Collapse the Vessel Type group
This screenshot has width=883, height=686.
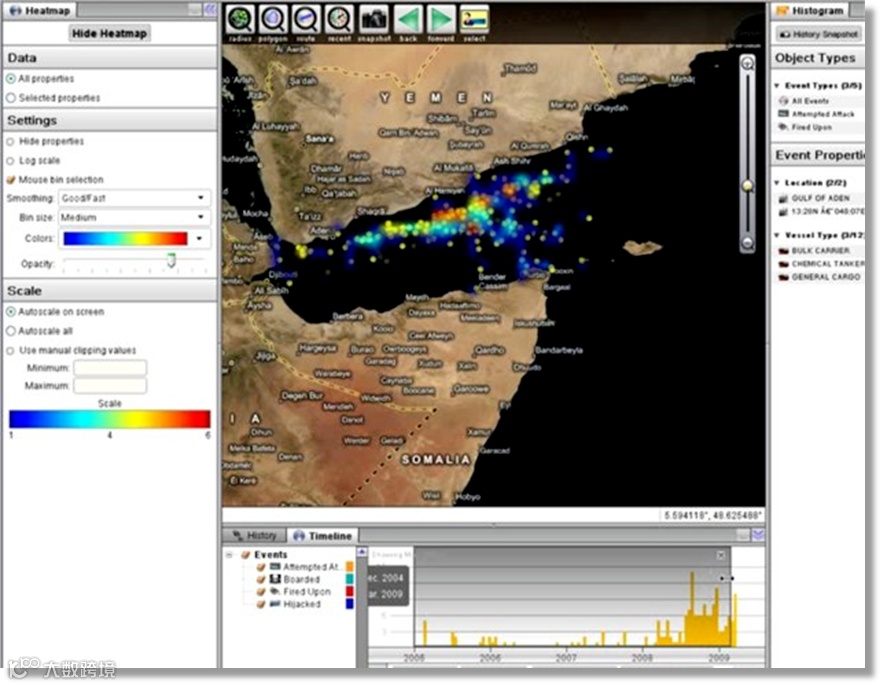(777, 235)
